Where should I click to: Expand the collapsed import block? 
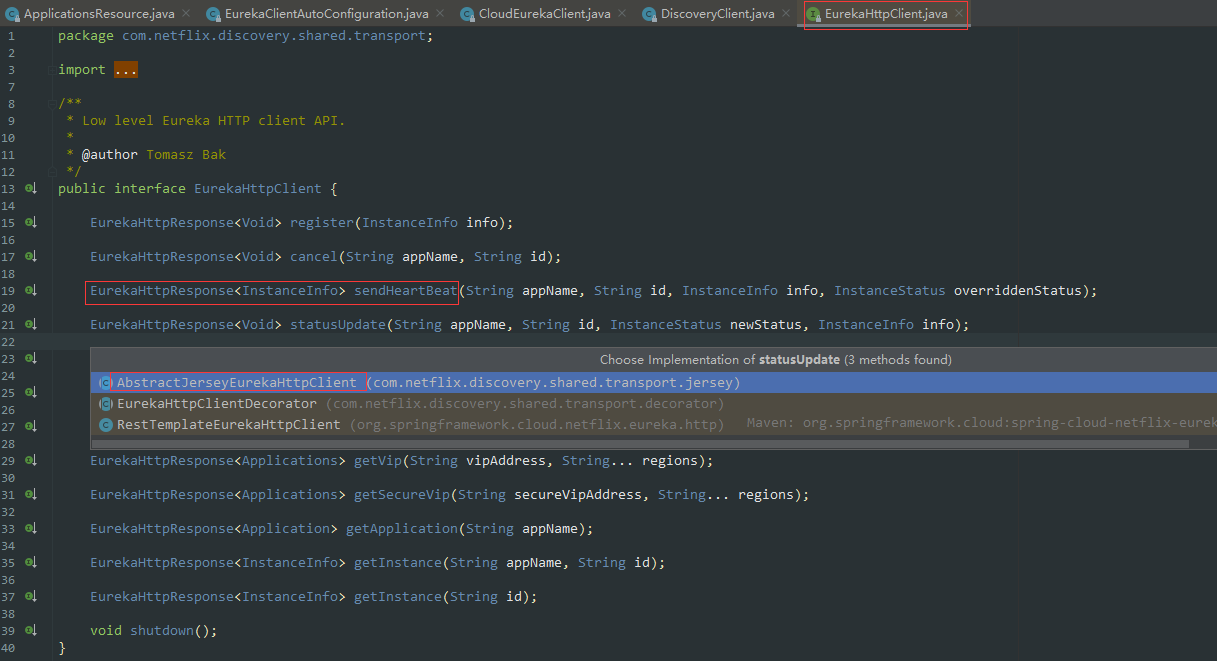tap(126, 70)
